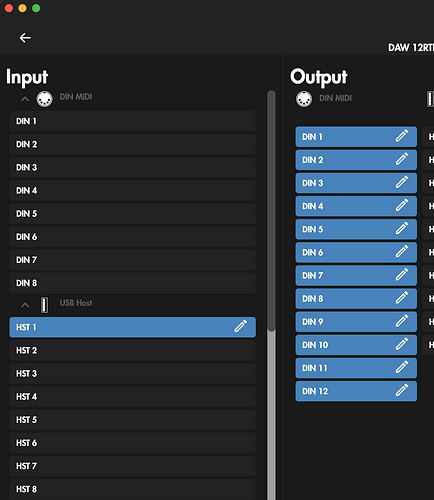Image resolution: width=434 pixels, height=500 pixels.
Task: Edit output DIN 1 name using the pencil icon
Action: coord(402,136)
